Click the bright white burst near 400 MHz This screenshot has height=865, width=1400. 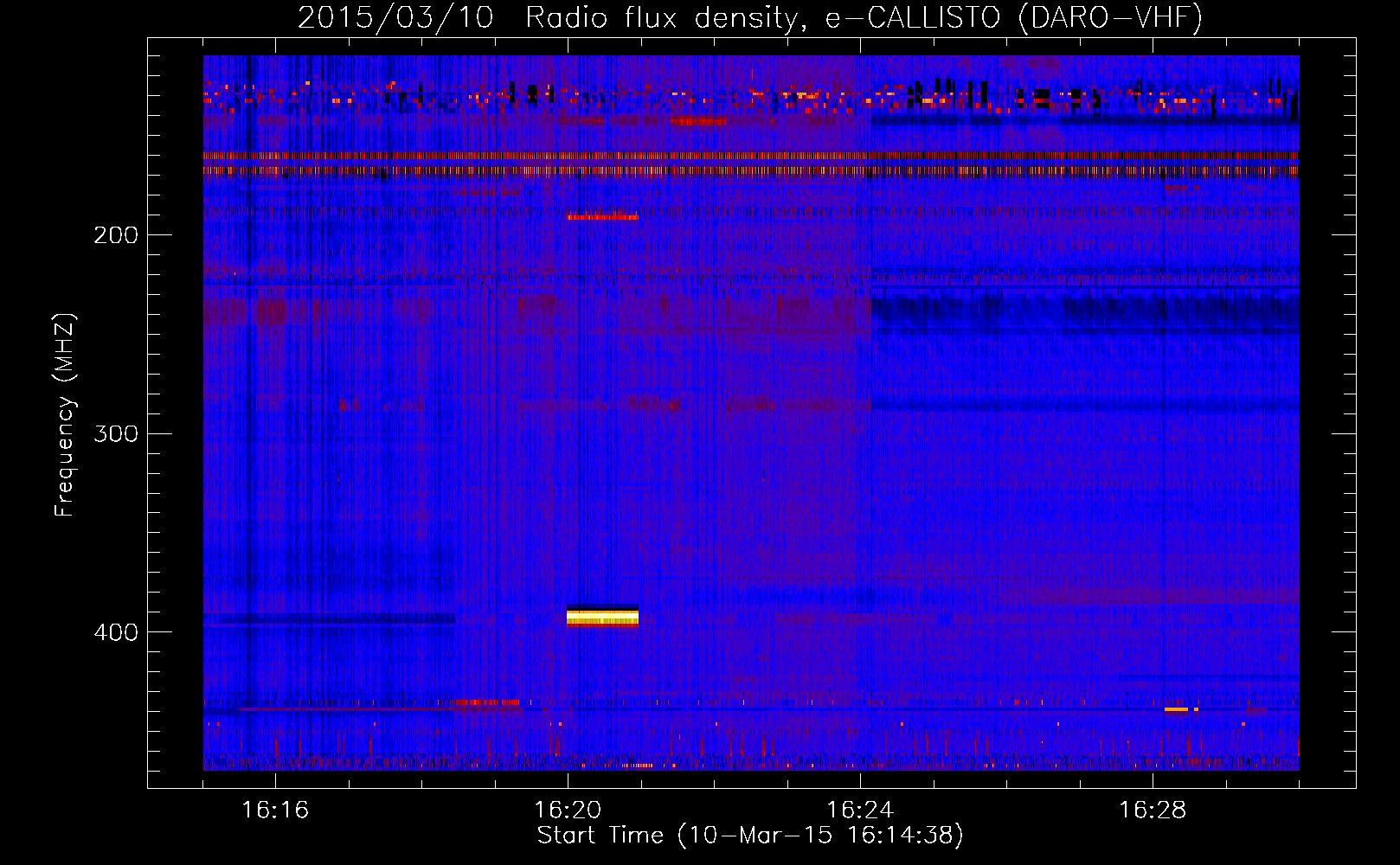coord(602,617)
